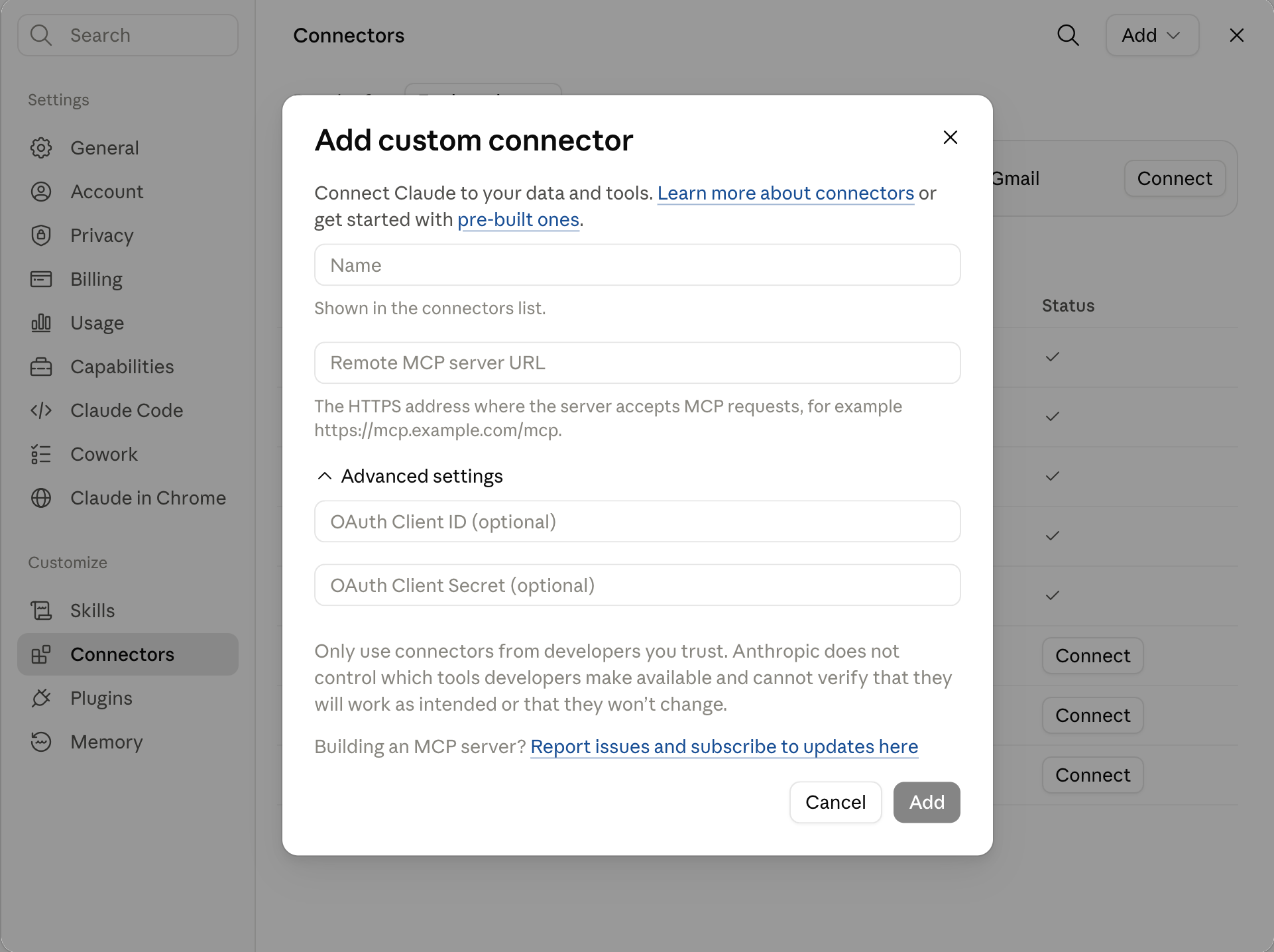
Task: Click the Cowork checklist icon
Action: (x=41, y=454)
